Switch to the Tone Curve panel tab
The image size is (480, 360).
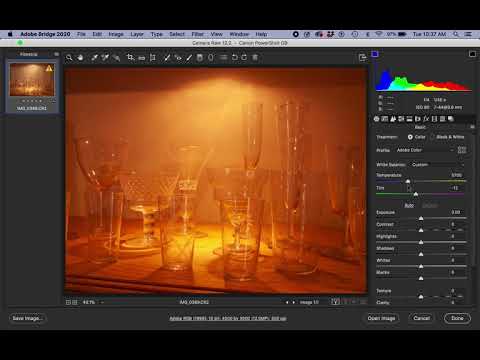point(385,119)
